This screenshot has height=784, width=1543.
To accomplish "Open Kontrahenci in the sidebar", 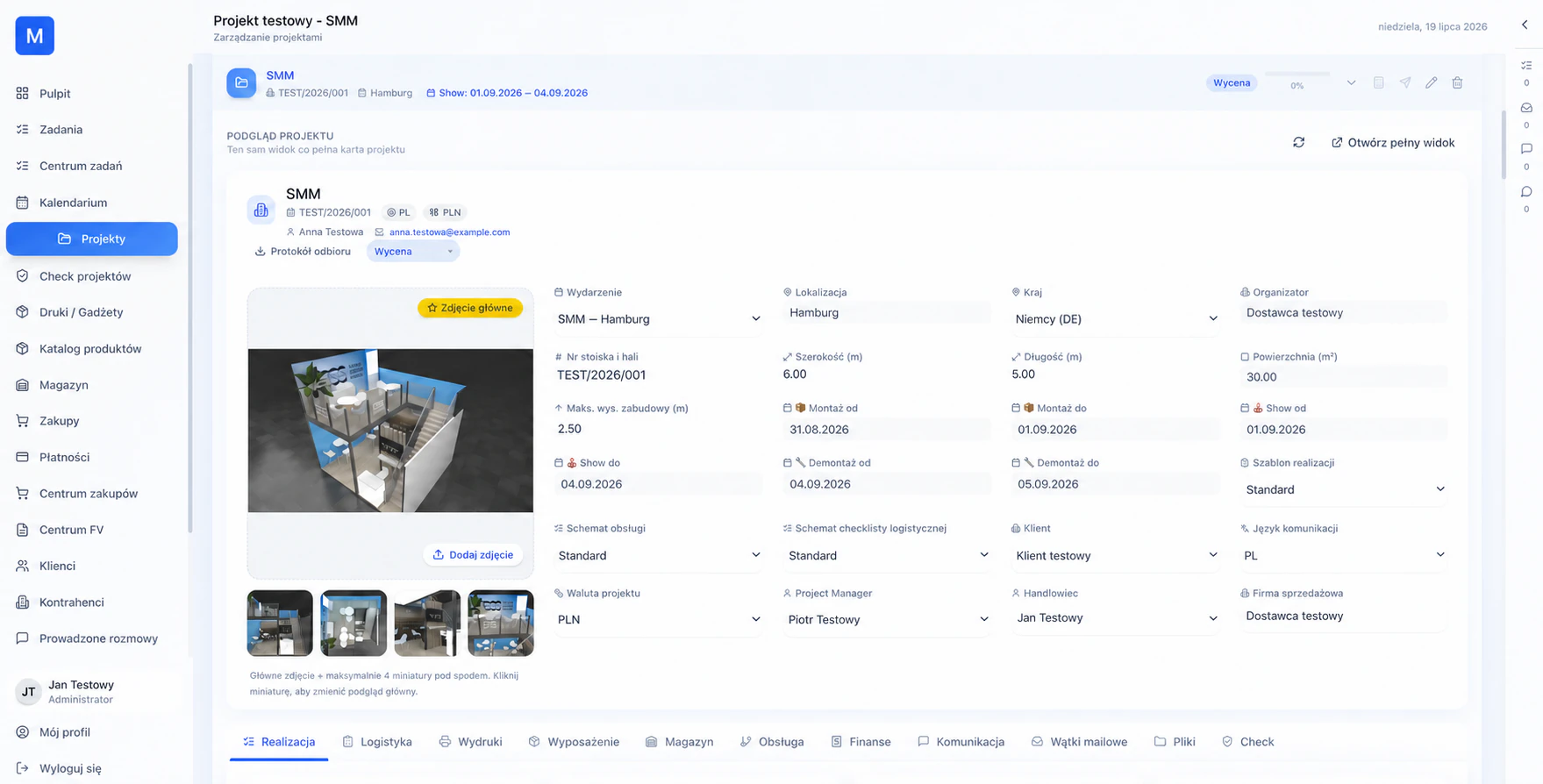I will [94, 602].
